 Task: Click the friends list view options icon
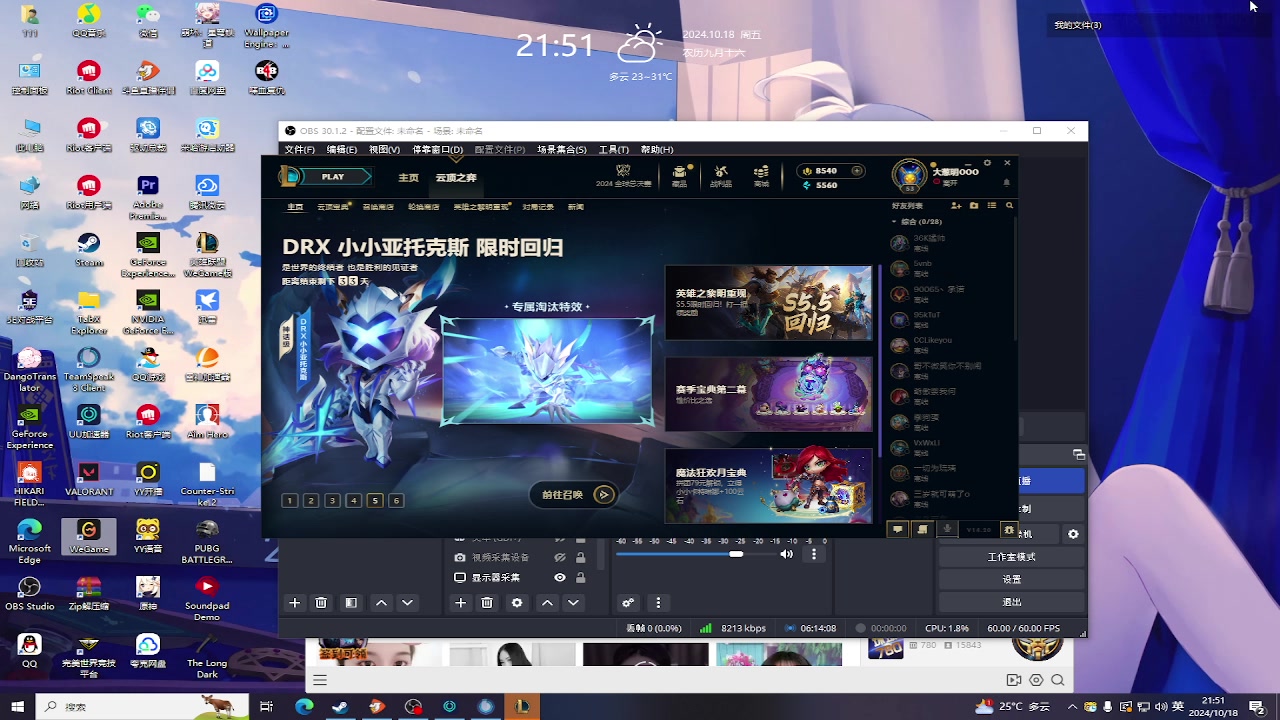[992, 206]
